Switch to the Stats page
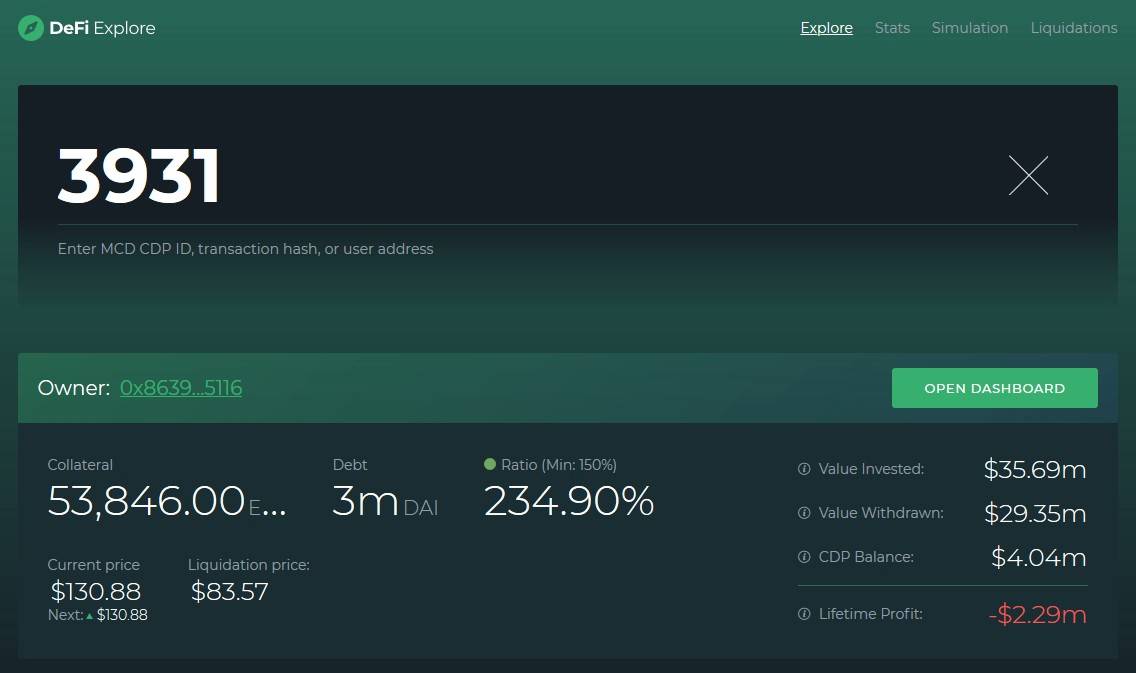Screen dimensions: 1136x673 click(892, 28)
